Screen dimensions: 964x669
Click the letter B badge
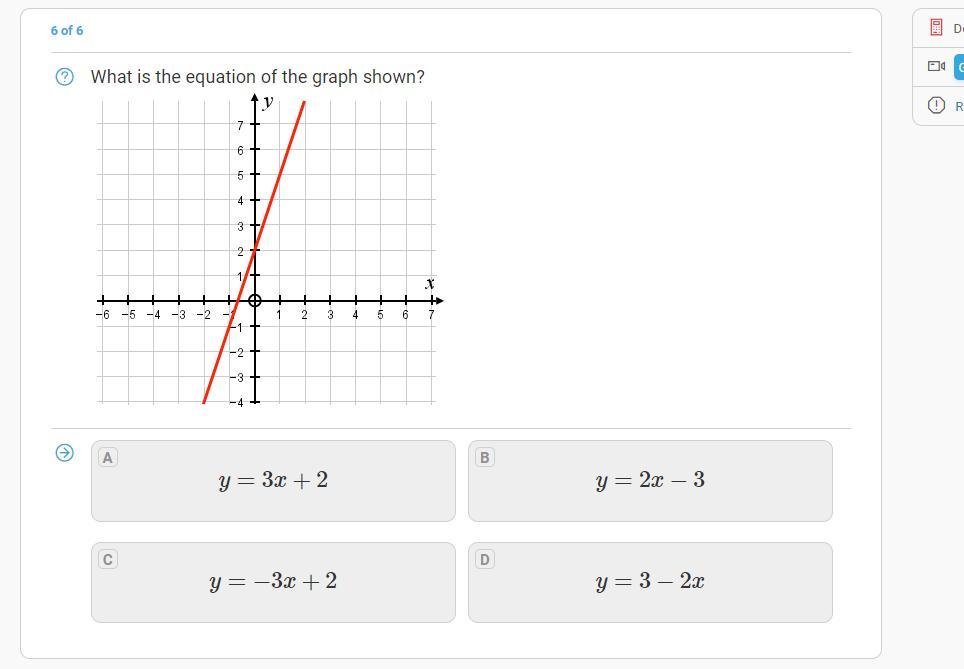[484, 457]
